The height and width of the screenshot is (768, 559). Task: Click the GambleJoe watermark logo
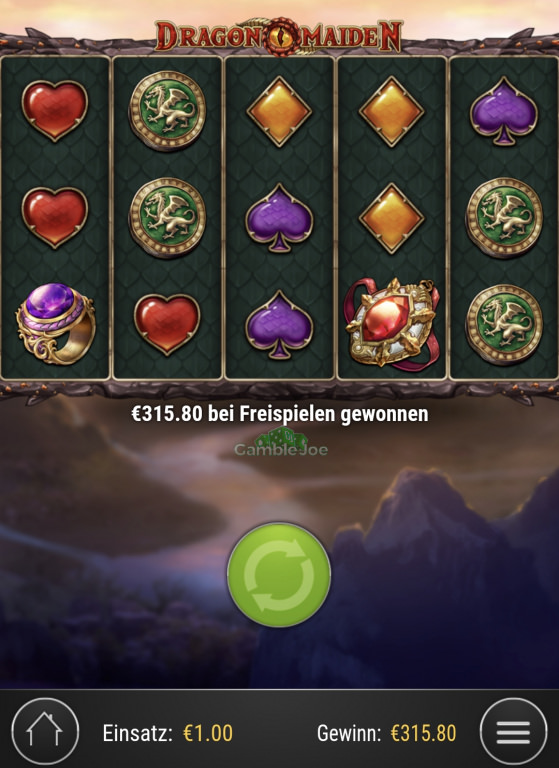[281, 443]
